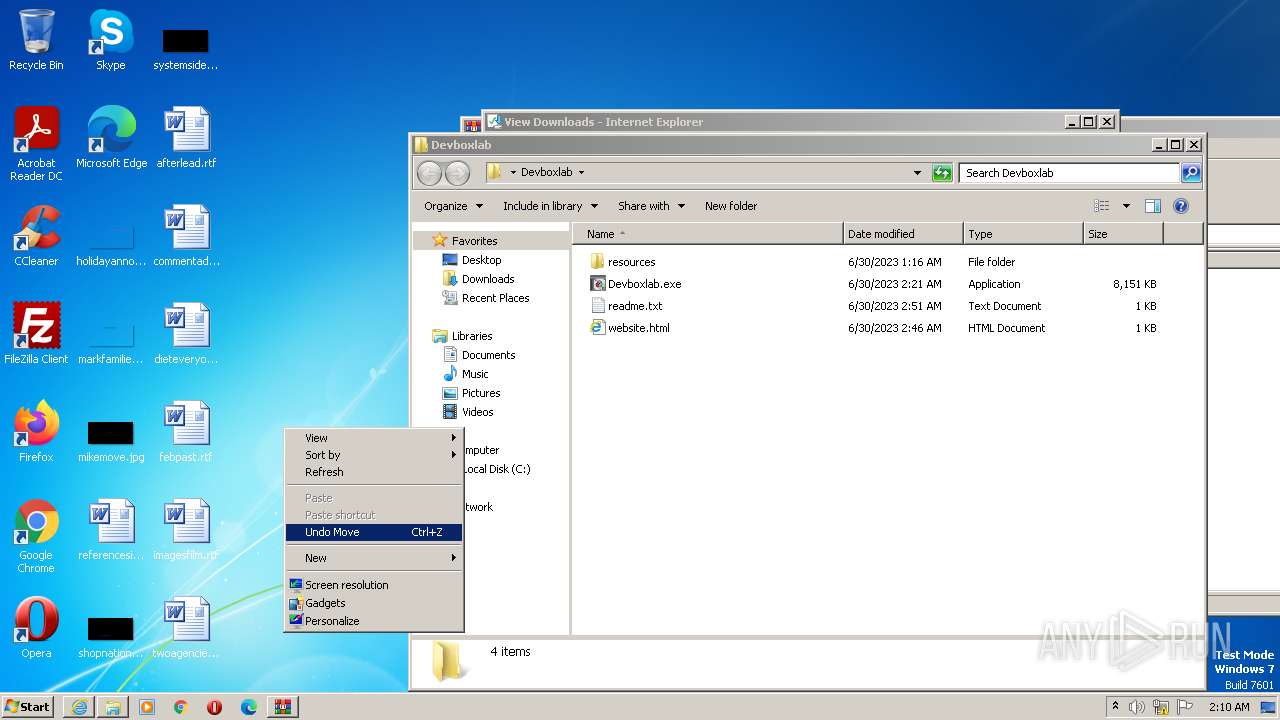Image resolution: width=1280 pixels, height=720 pixels.
Task: Open the Recycle Bin desktop icon
Action: (x=36, y=40)
